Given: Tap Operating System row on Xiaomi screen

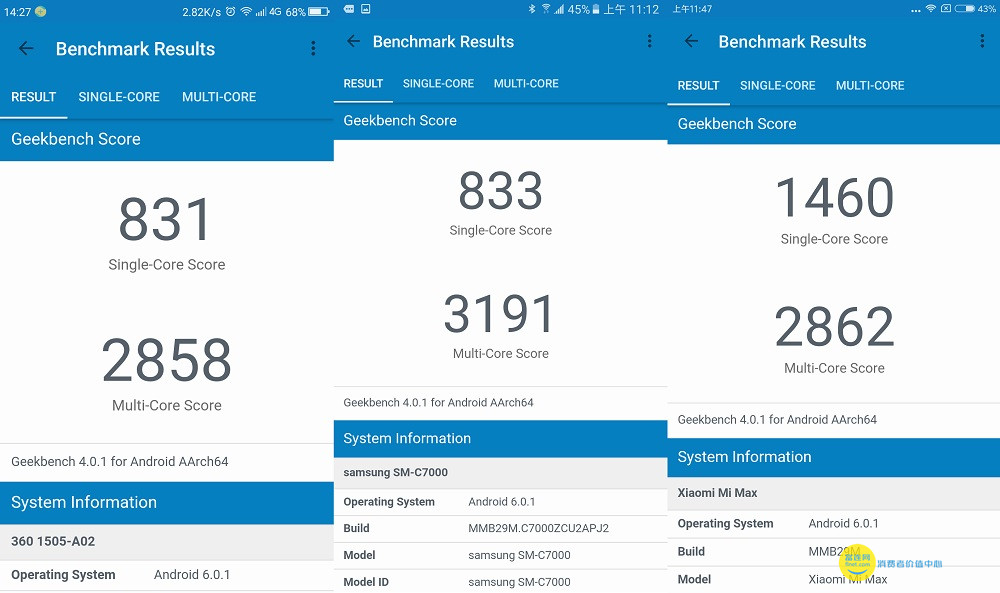Looking at the screenshot, I should tap(834, 523).
